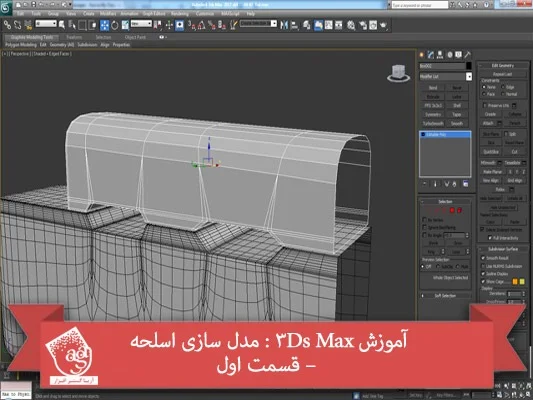The width and height of the screenshot is (533, 400).
Task: Click the Mirror tool icon
Action: 284,25
